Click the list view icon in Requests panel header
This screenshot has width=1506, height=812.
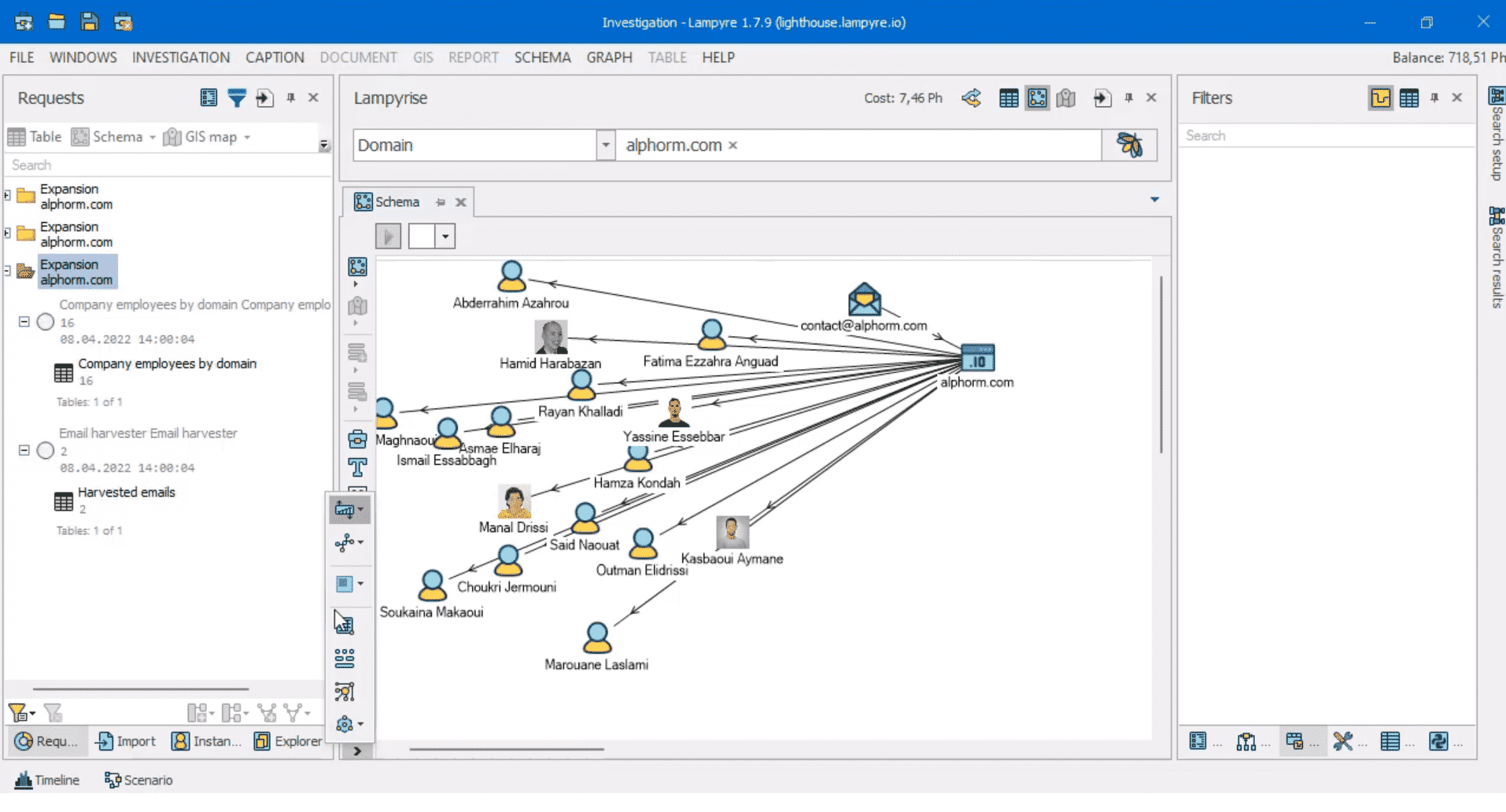click(209, 98)
